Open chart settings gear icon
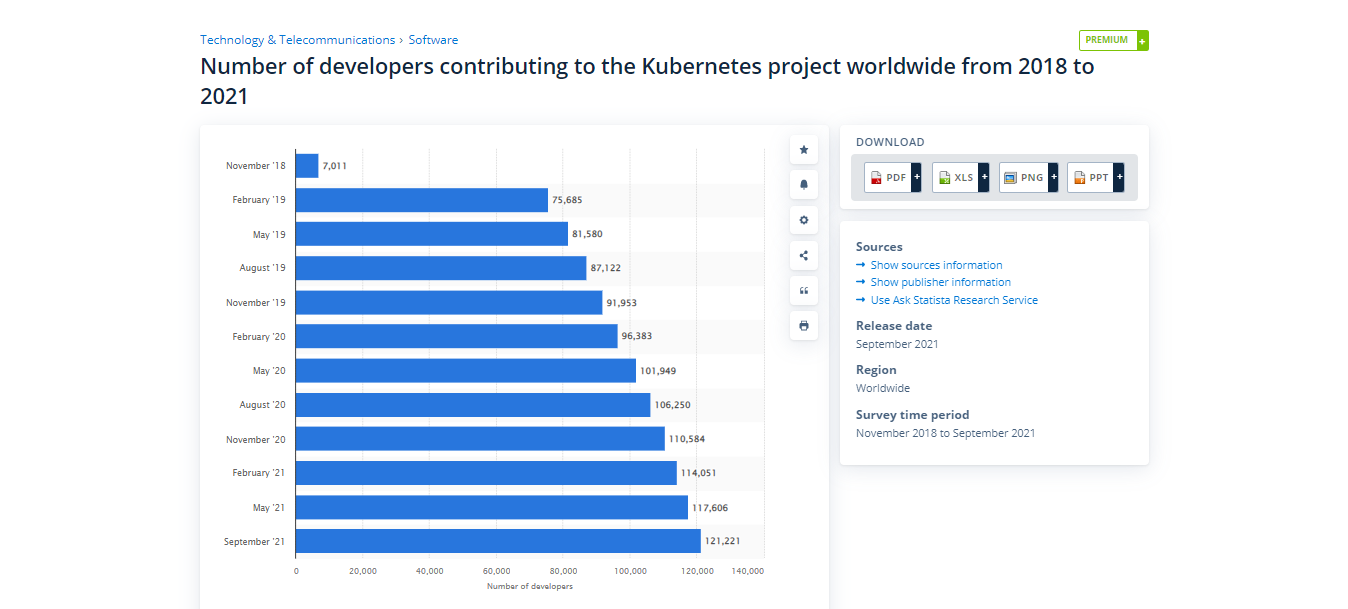 [803, 220]
